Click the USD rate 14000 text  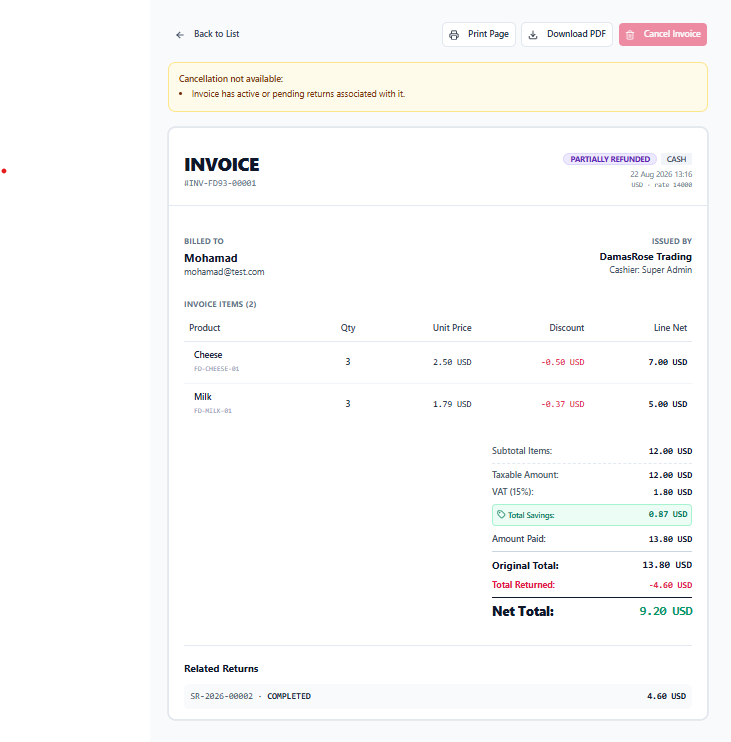click(x=661, y=185)
